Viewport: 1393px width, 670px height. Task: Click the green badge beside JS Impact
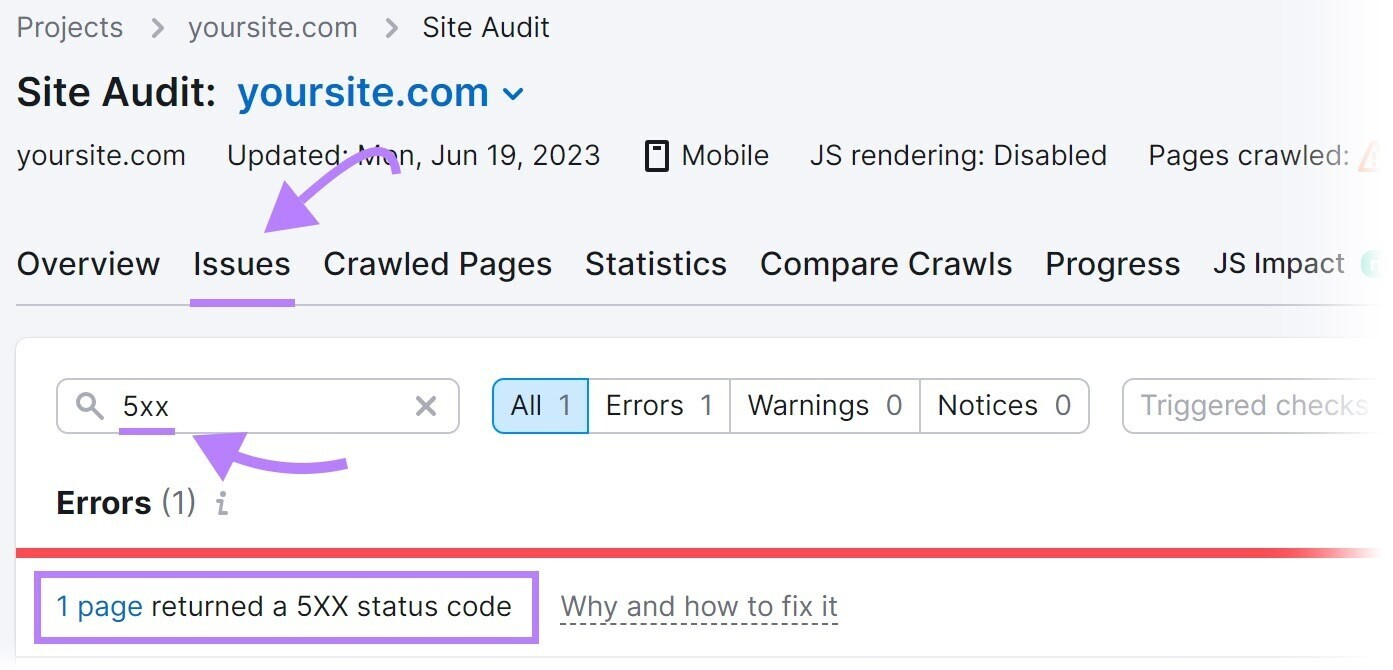coord(1372,263)
